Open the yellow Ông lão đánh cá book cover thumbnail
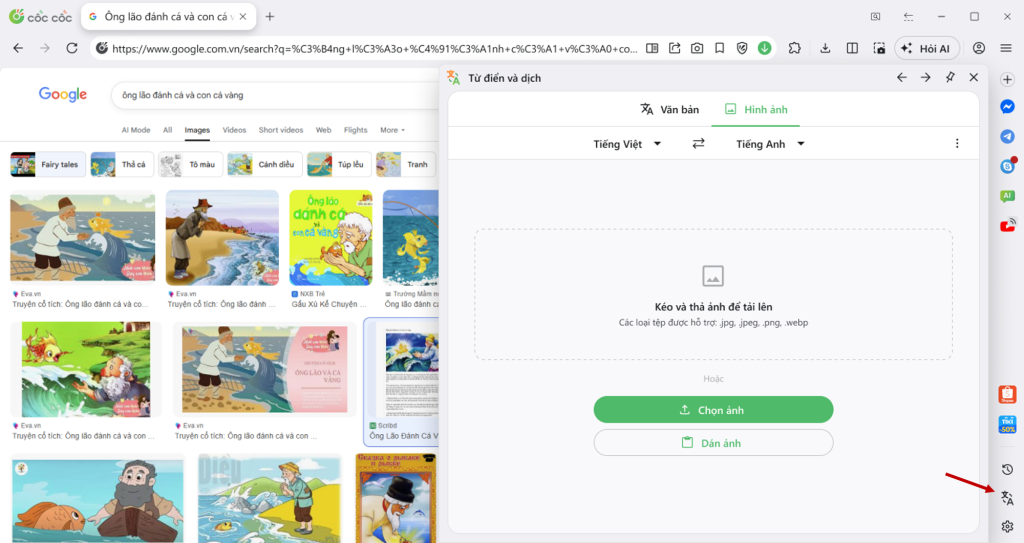Screen dimensions: 1024x543 pos(330,238)
